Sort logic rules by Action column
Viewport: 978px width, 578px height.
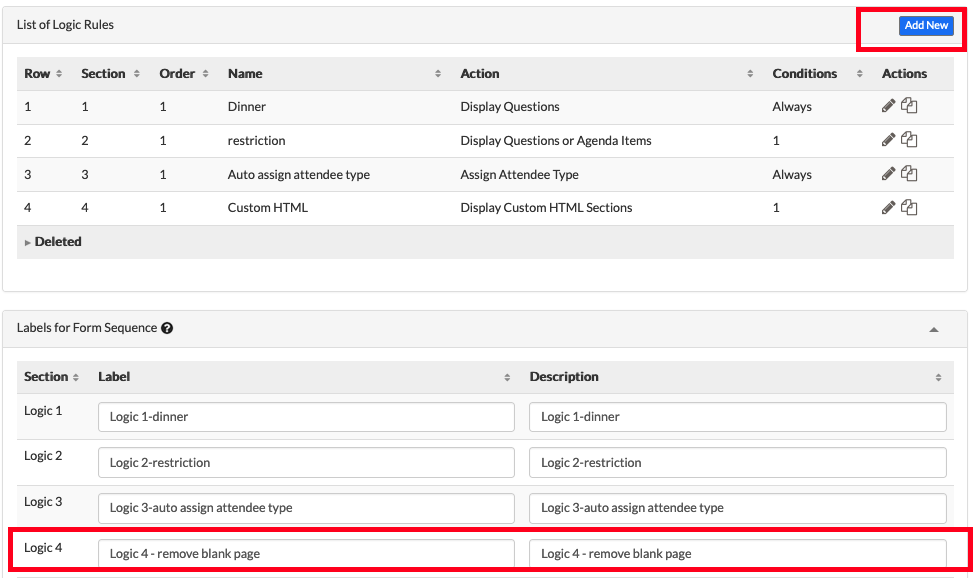(750, 74)
